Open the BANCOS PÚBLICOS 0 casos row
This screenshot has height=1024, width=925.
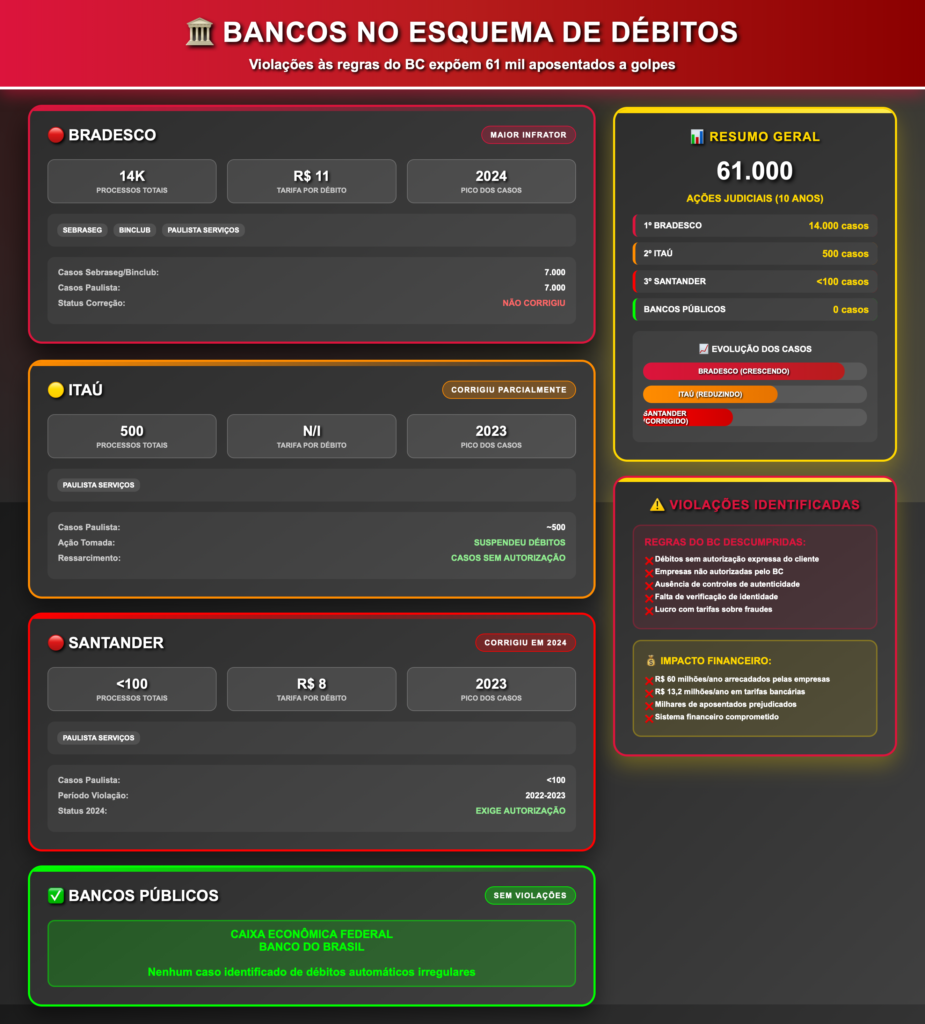(755, 310)
